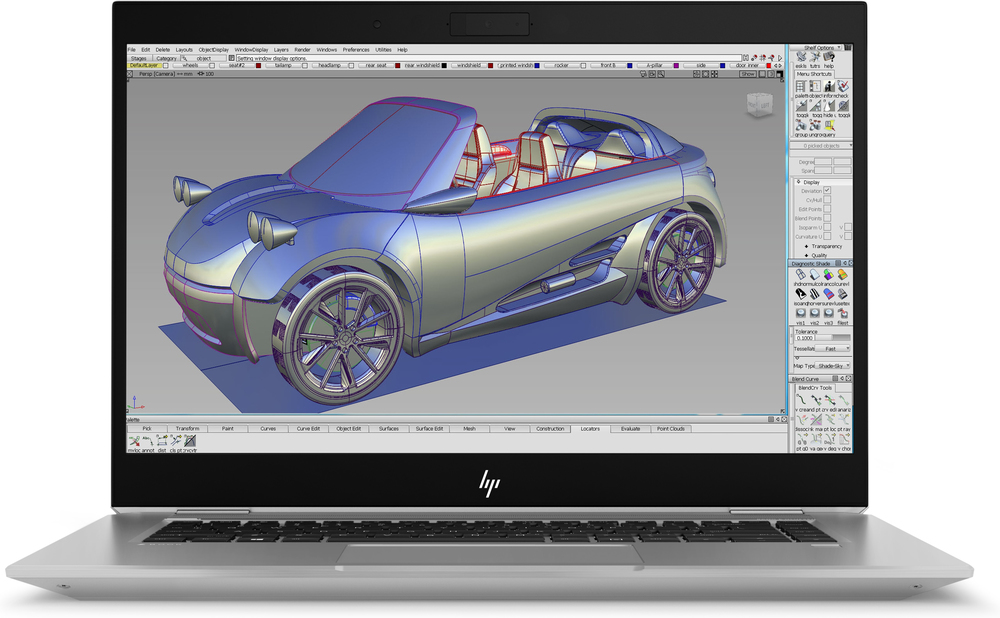Click the A-pillar layer magenta color swatch
Image resolution: width=1000 pixels, height=618 pixels.
tap(677, 66)
